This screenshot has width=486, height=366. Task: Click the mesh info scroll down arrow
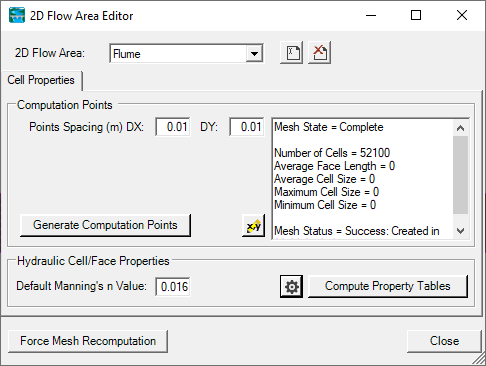(461, 231)
